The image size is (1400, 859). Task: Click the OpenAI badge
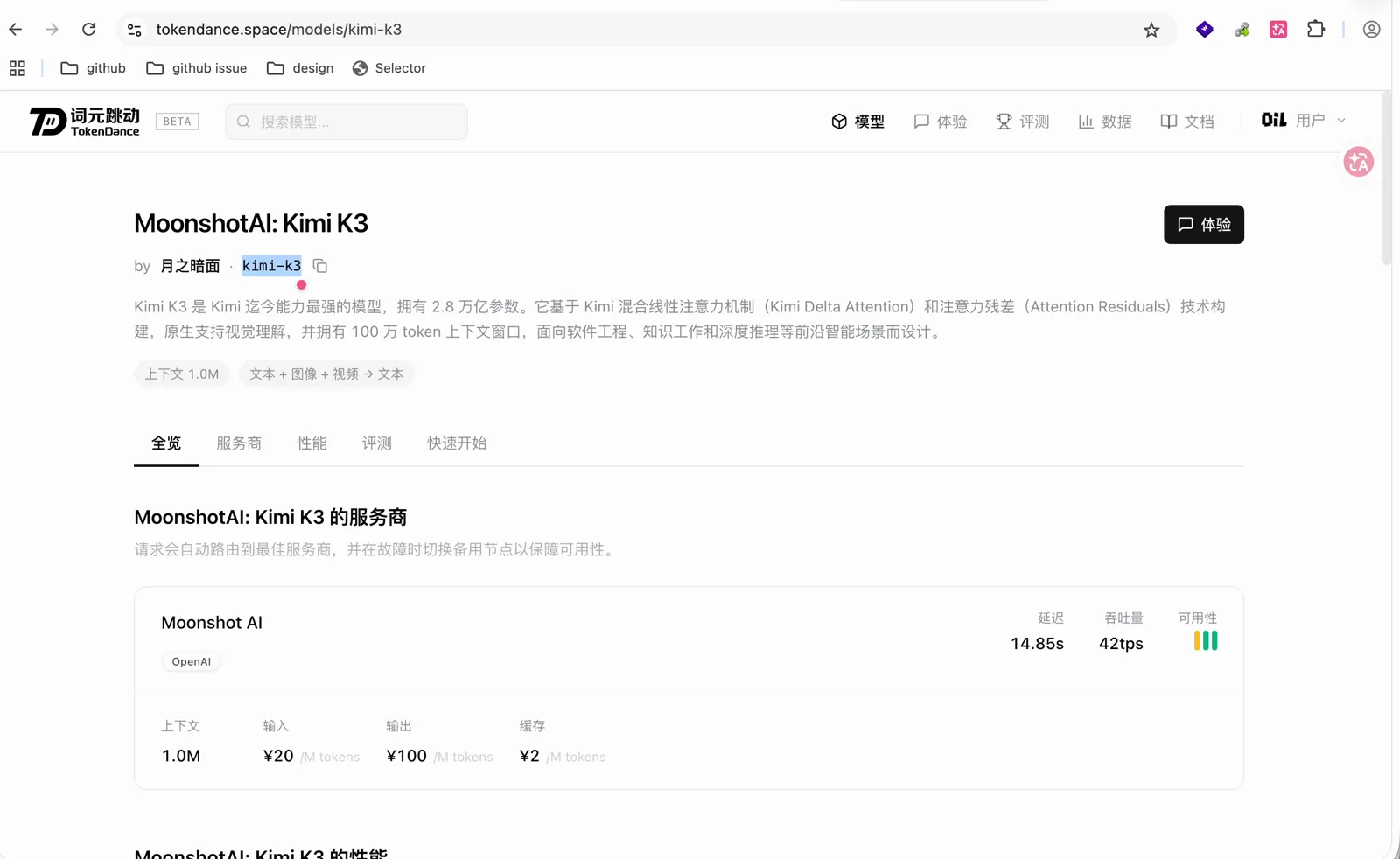point(192,662)
